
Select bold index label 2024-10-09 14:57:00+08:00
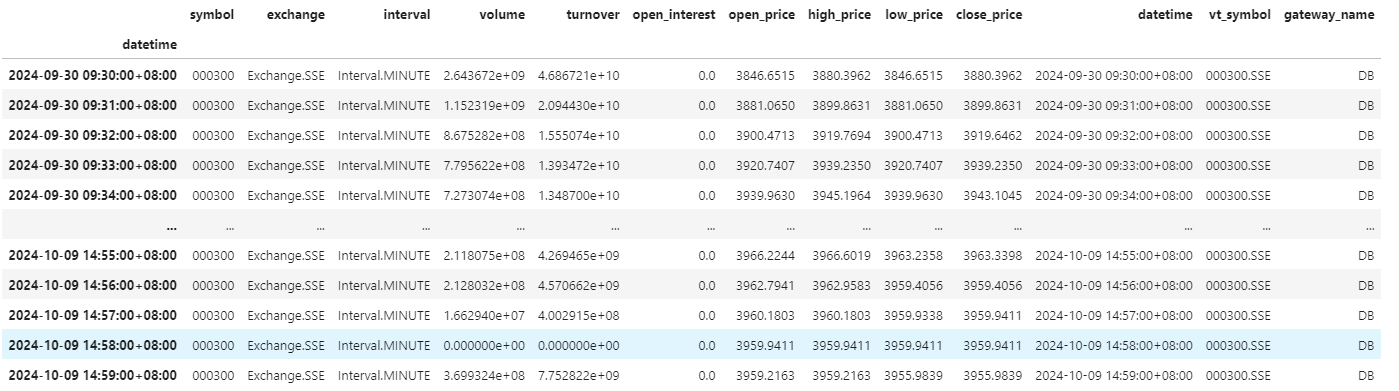click(93, 315)
